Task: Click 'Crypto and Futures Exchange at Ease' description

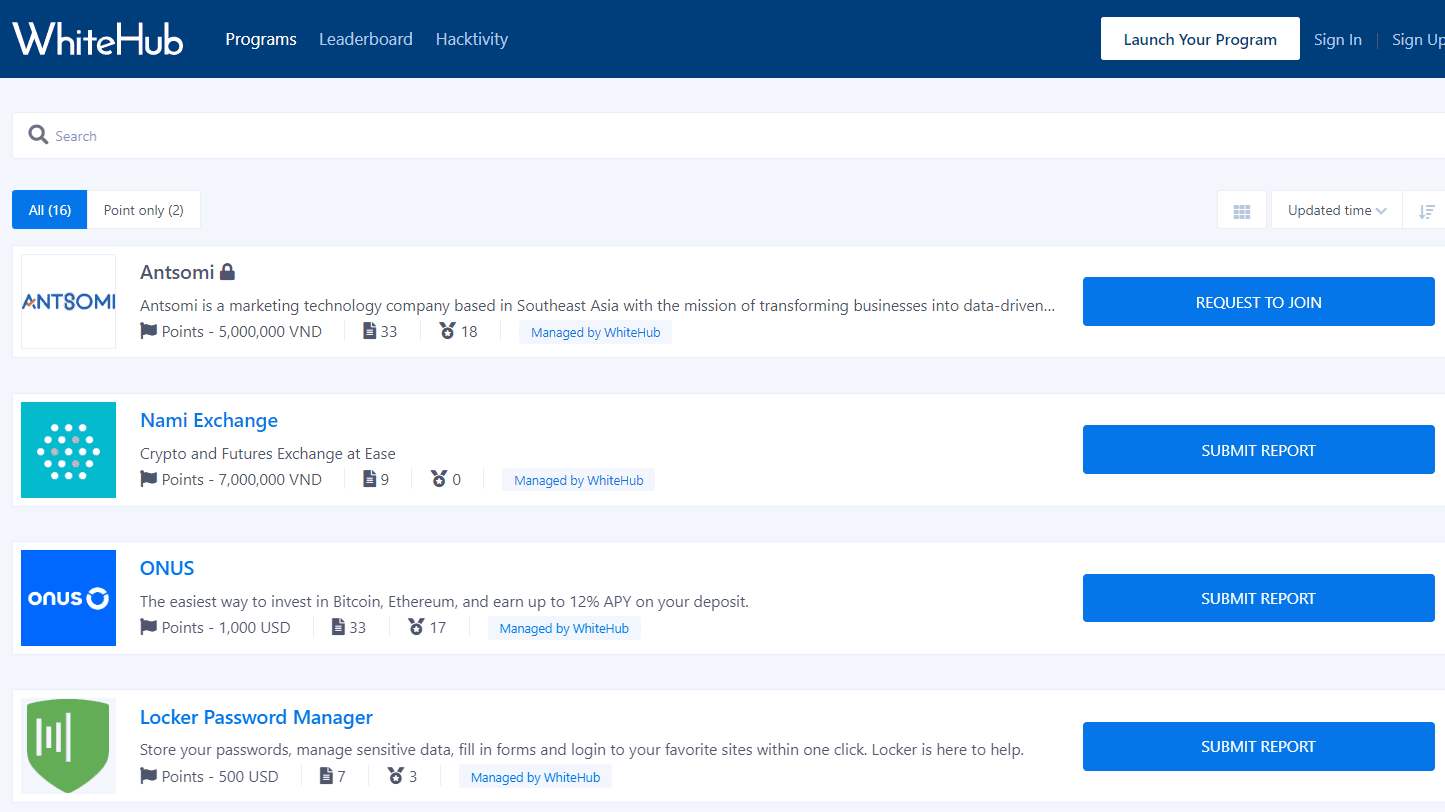Action: pos(268,453)
